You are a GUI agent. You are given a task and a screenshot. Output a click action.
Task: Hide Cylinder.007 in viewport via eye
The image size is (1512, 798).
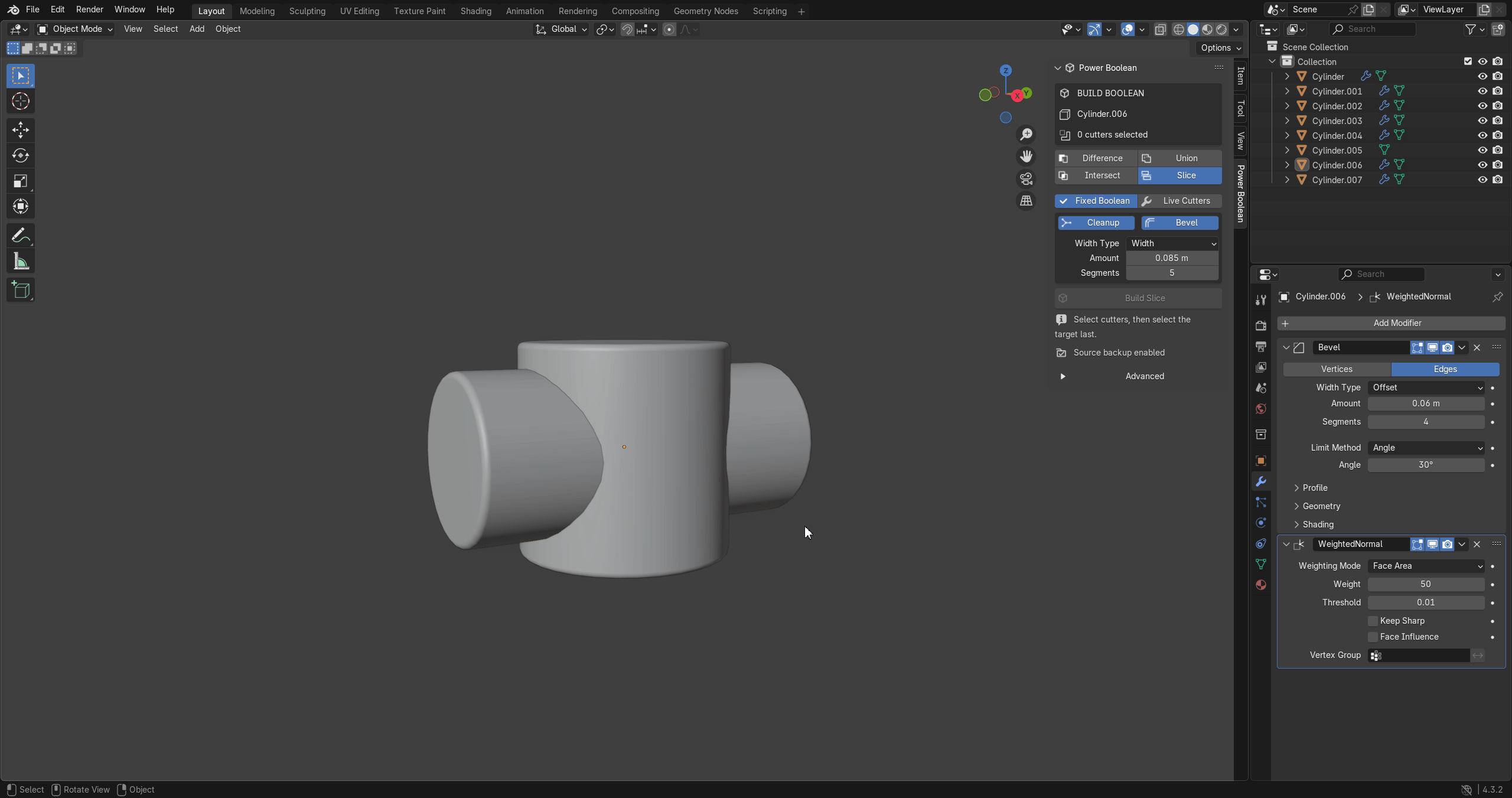1482,180
